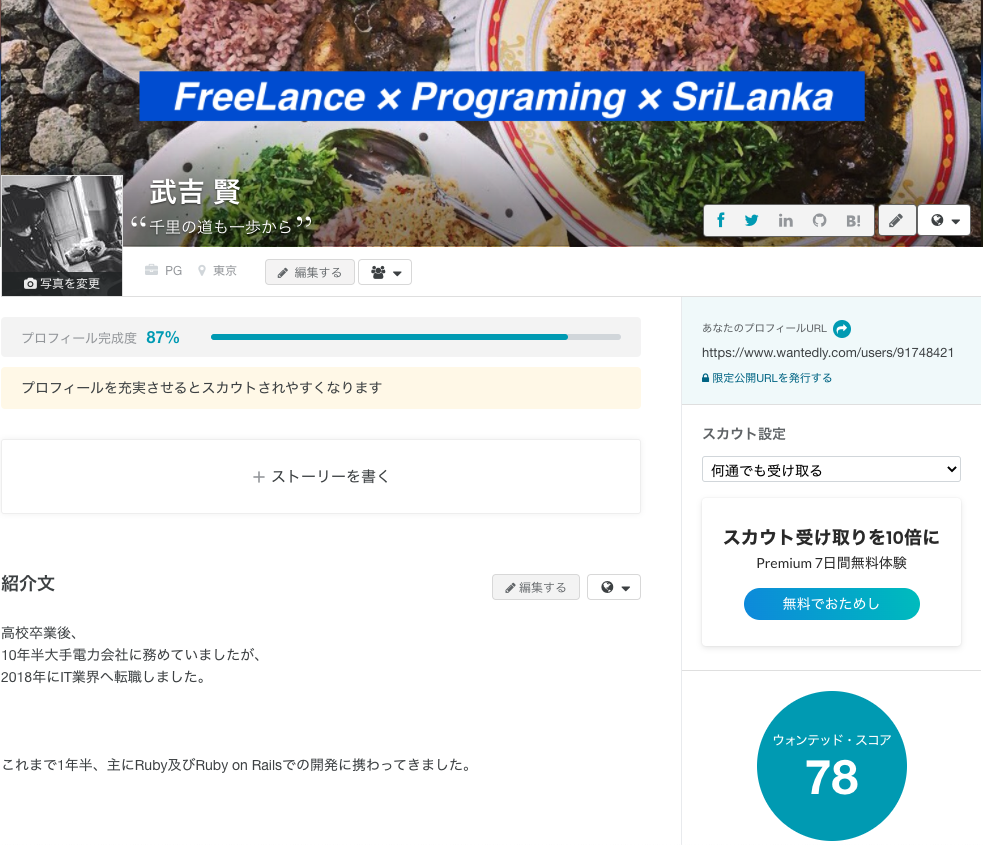Click the 東京 location label
The height and width of the screenshot is (845, 983).
[224, 270]
